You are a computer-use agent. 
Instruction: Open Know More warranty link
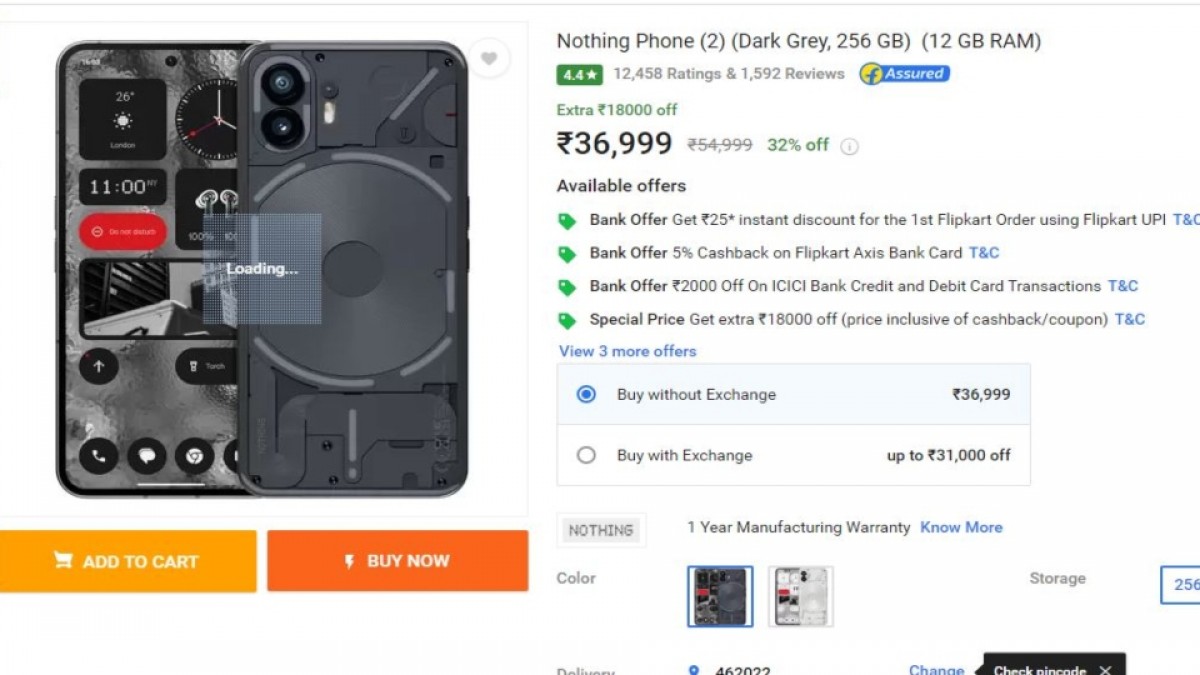961,527
